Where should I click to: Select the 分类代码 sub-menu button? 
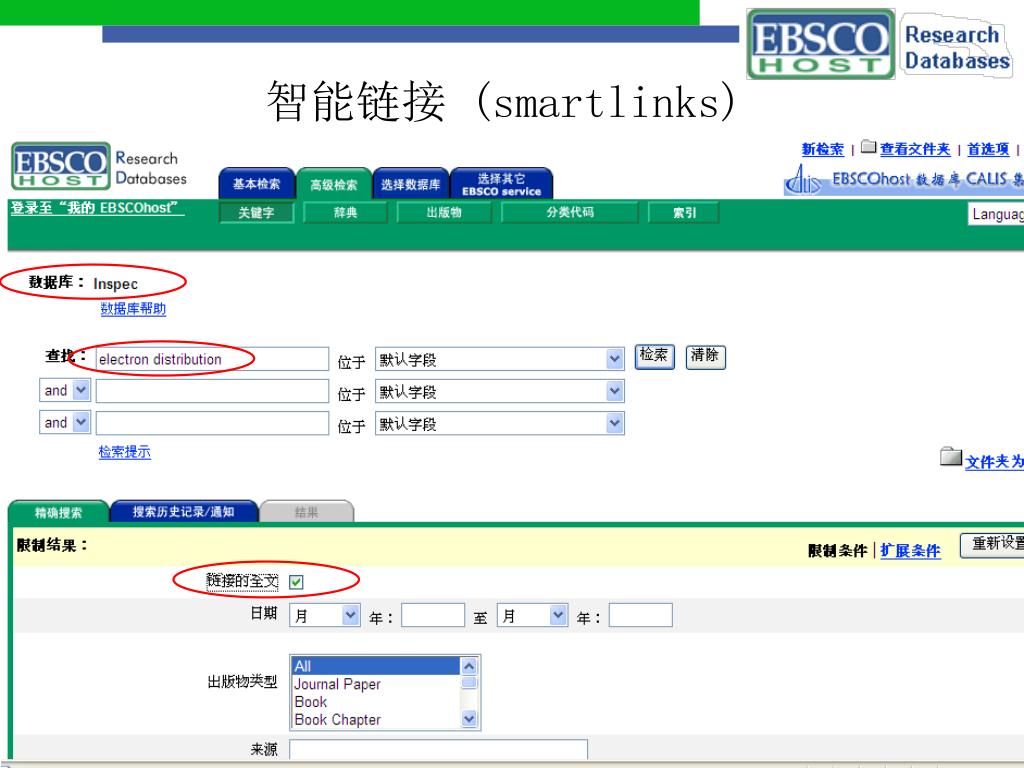(570, 212)
